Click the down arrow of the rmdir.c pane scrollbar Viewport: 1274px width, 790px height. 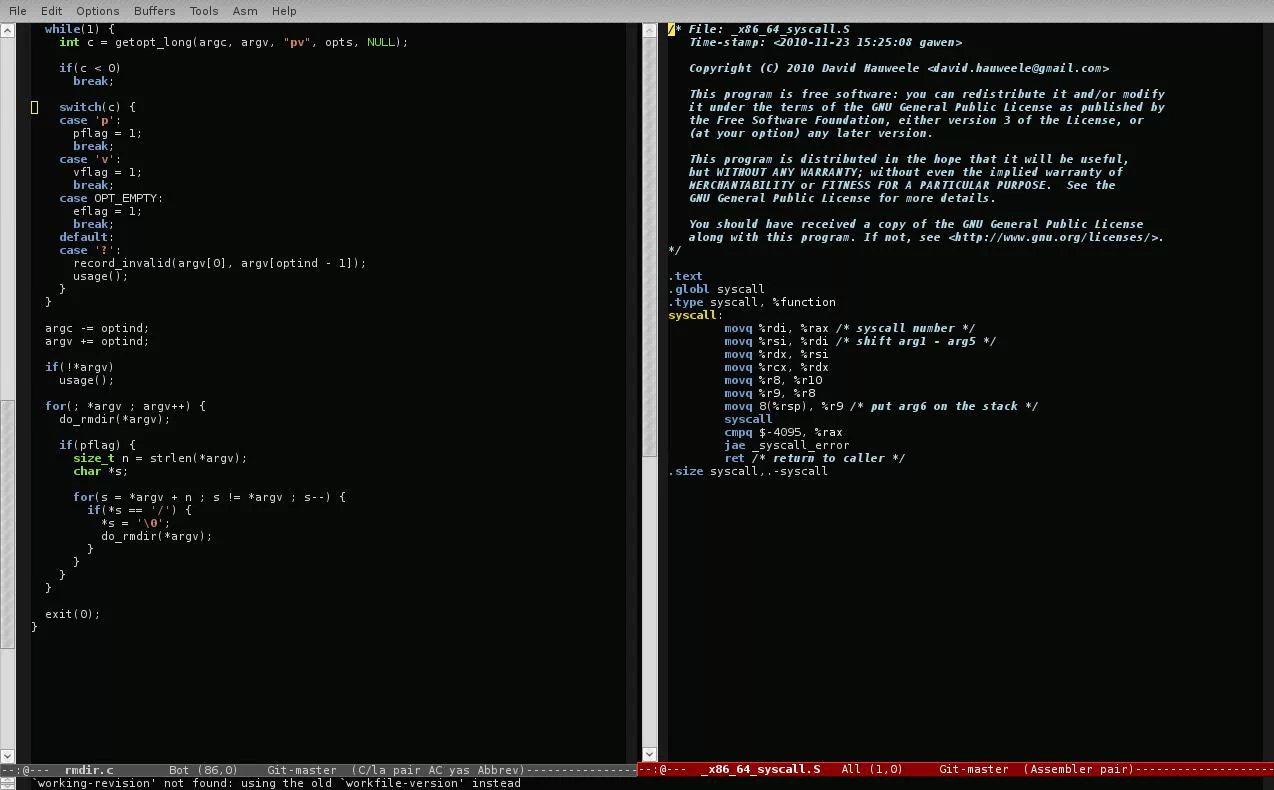pos(7,755)
